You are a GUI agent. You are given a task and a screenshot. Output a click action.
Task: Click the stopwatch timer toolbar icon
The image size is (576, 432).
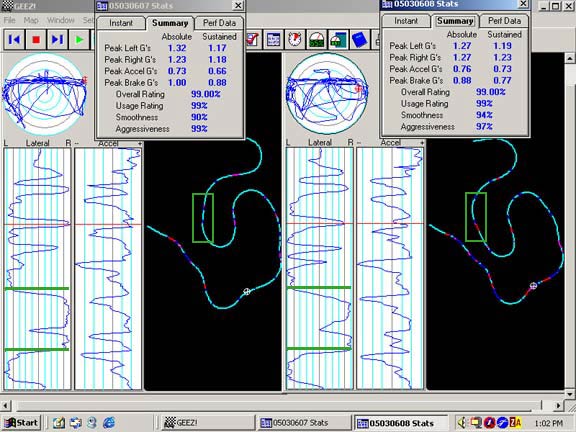[295, 39]
